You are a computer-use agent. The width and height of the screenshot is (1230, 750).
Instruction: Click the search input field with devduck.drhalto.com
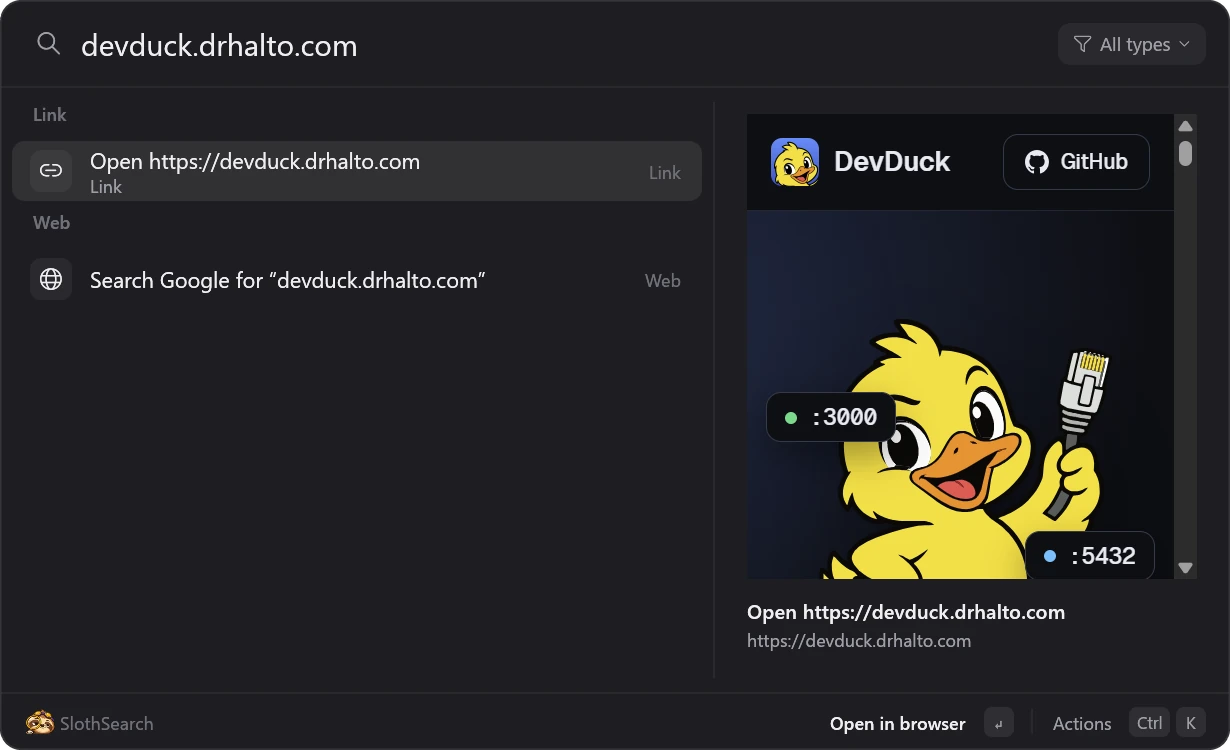560,45
